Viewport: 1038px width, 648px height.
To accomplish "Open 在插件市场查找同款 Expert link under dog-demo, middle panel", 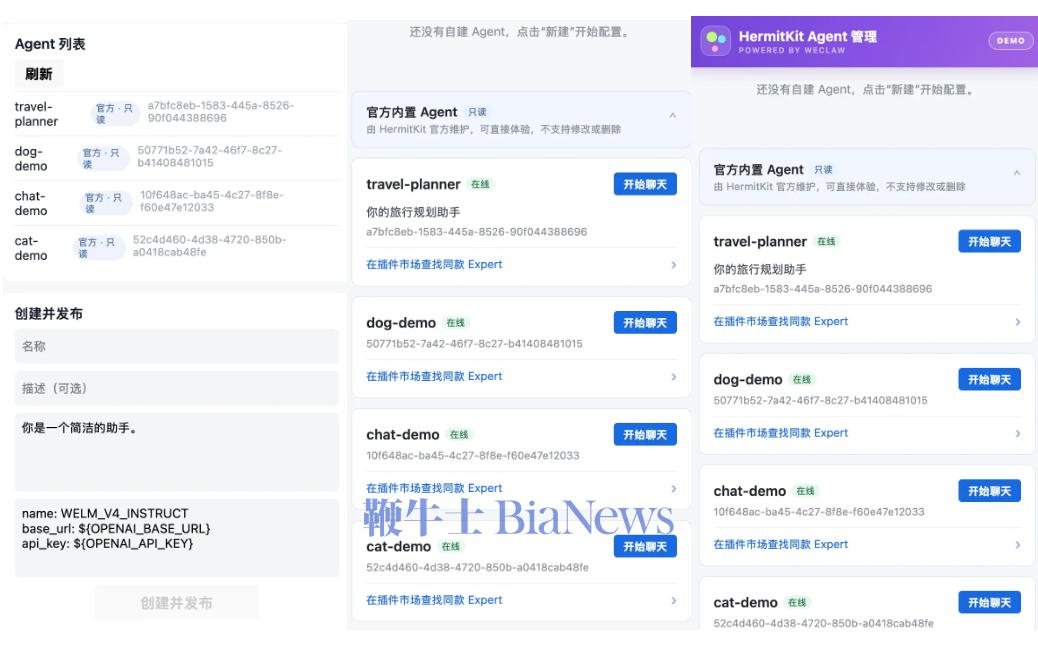I will tap(434, 376).
